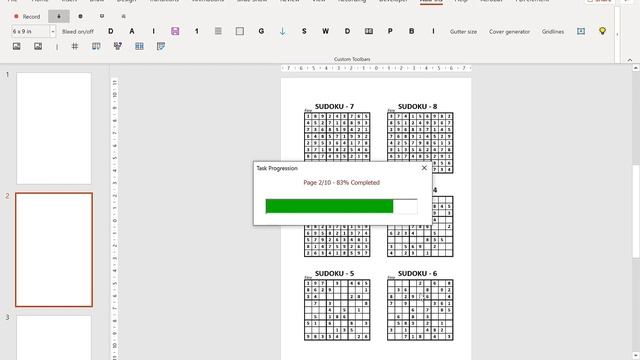Click the blue table grid icon
Viewport: 640px width, 360px height.
click(139, 47)
